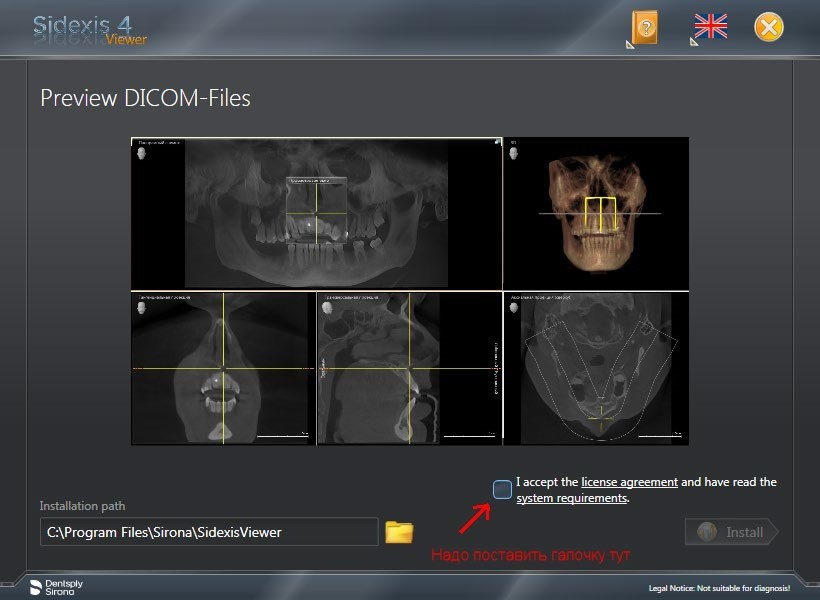
Task: Click head orientation icon in 3D skull panel
Action: click(513, 155)
